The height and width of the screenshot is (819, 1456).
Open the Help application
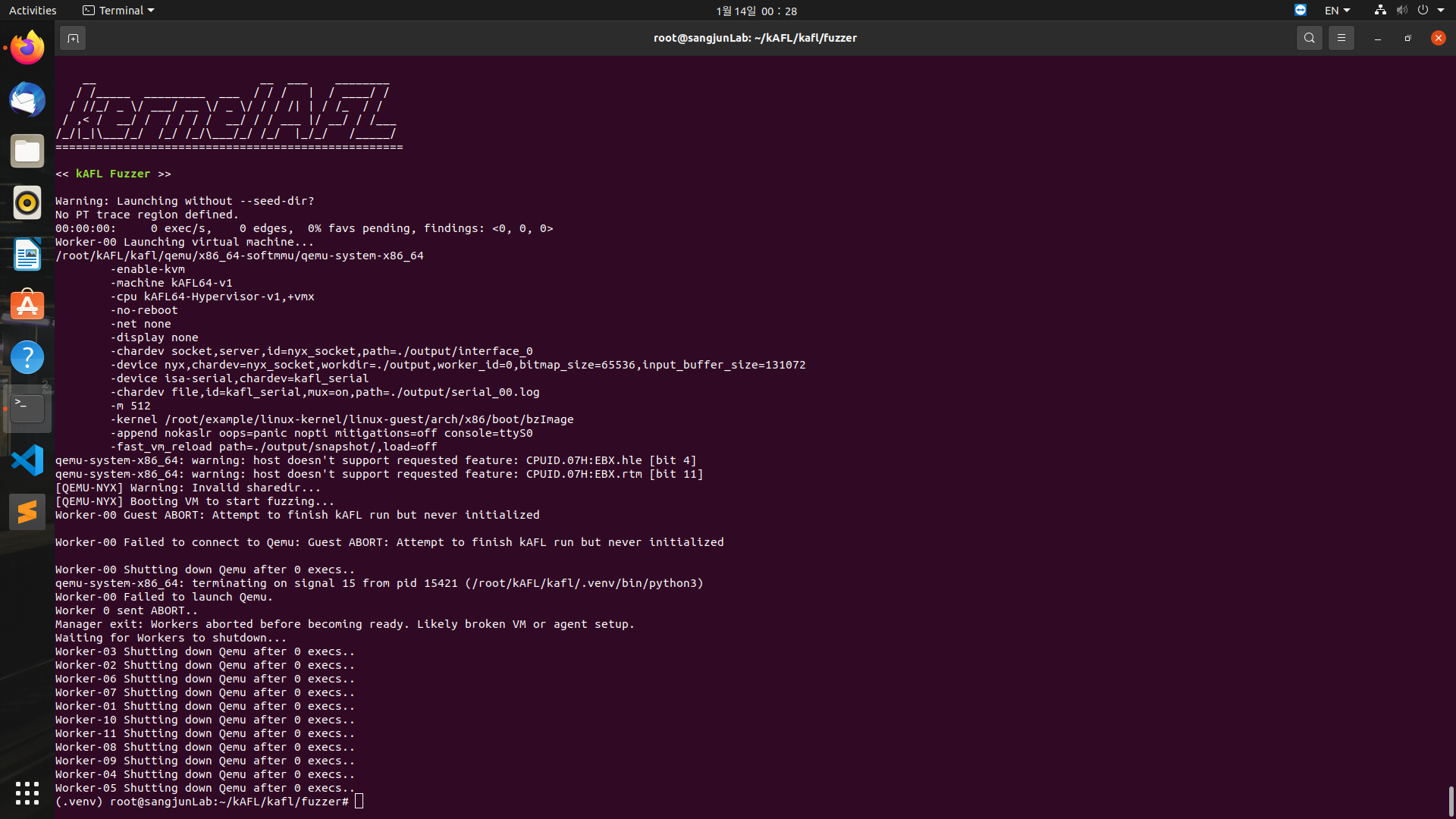point(27,356)
